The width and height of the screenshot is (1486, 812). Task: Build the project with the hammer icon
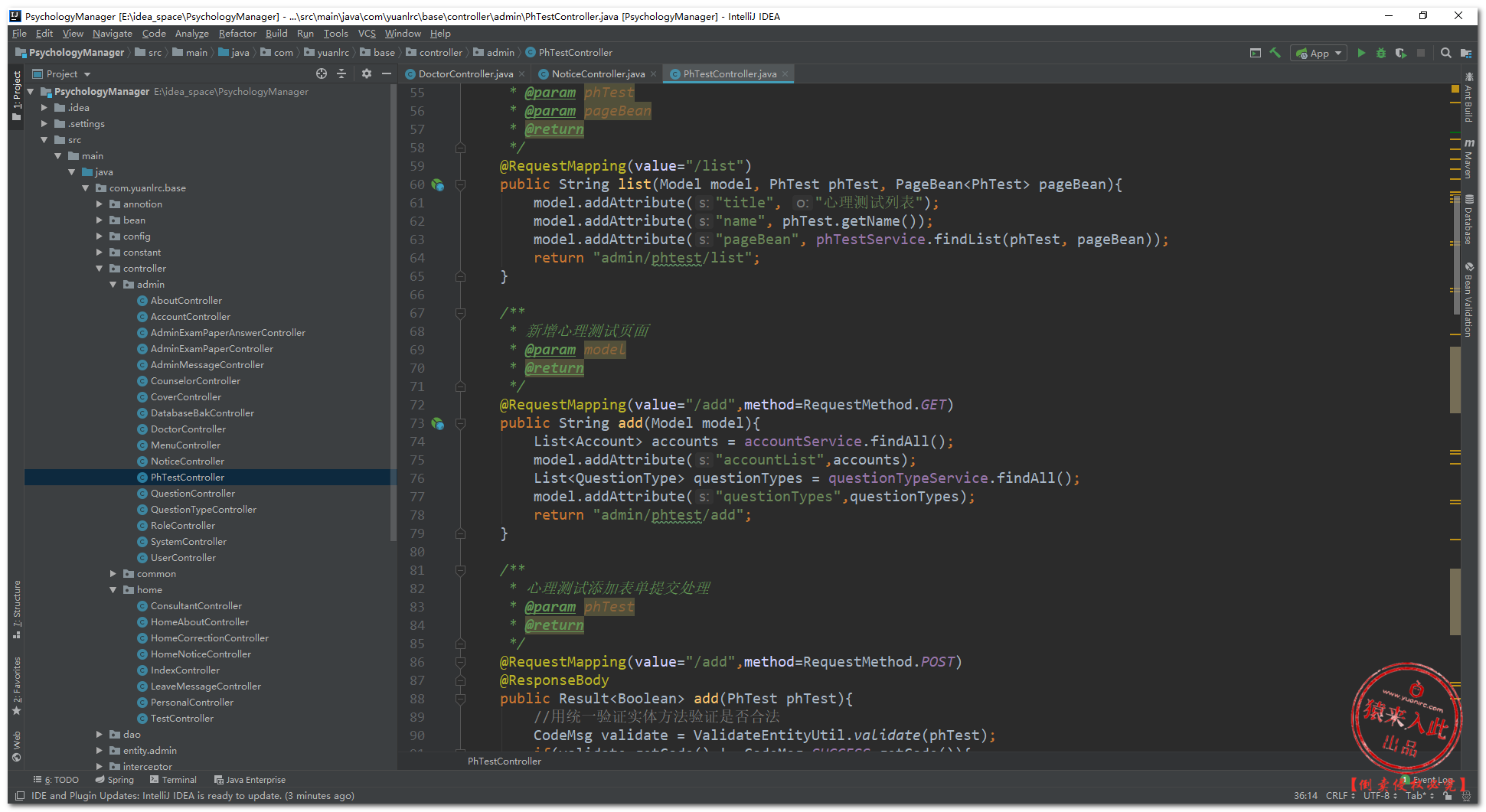point(1275,53)
